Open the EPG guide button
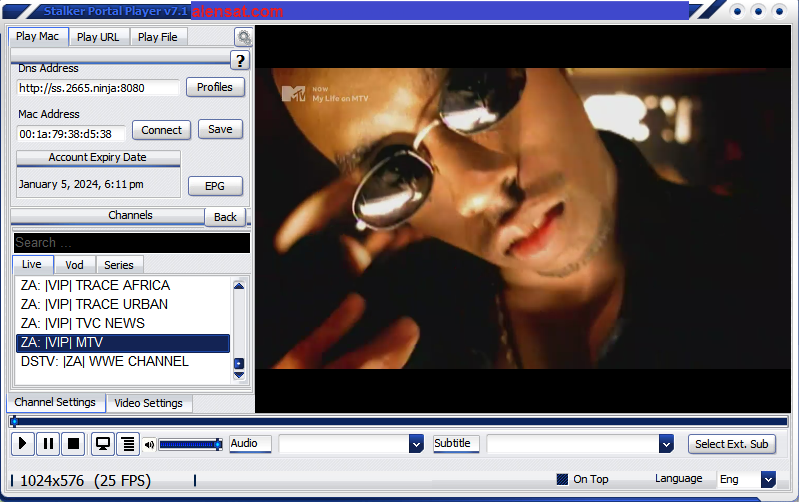Image resolution: width=799 pixels, height=502 pixels. coord(215,186)
